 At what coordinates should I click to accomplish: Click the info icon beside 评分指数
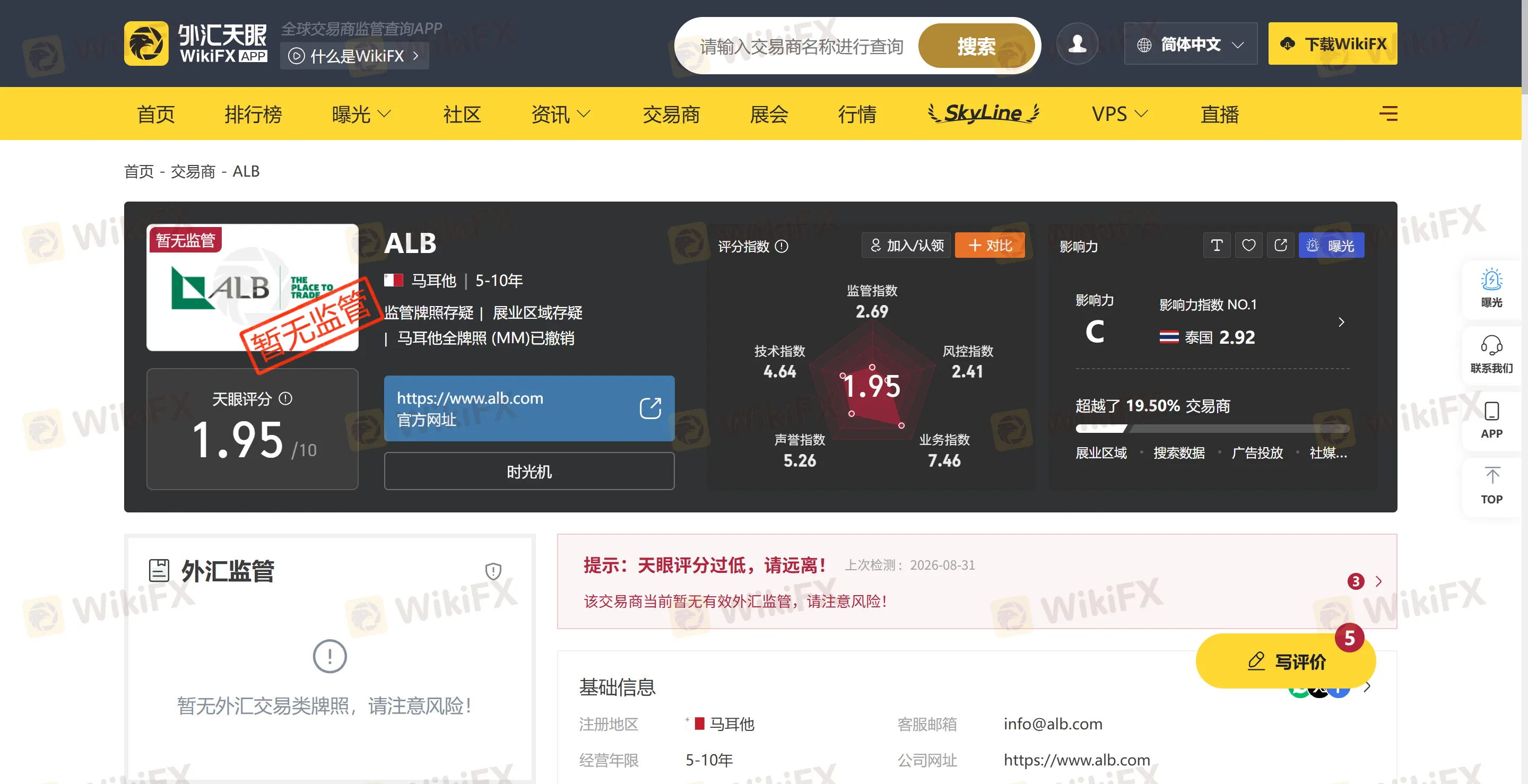pyautogui.click(x=782, y=246)
